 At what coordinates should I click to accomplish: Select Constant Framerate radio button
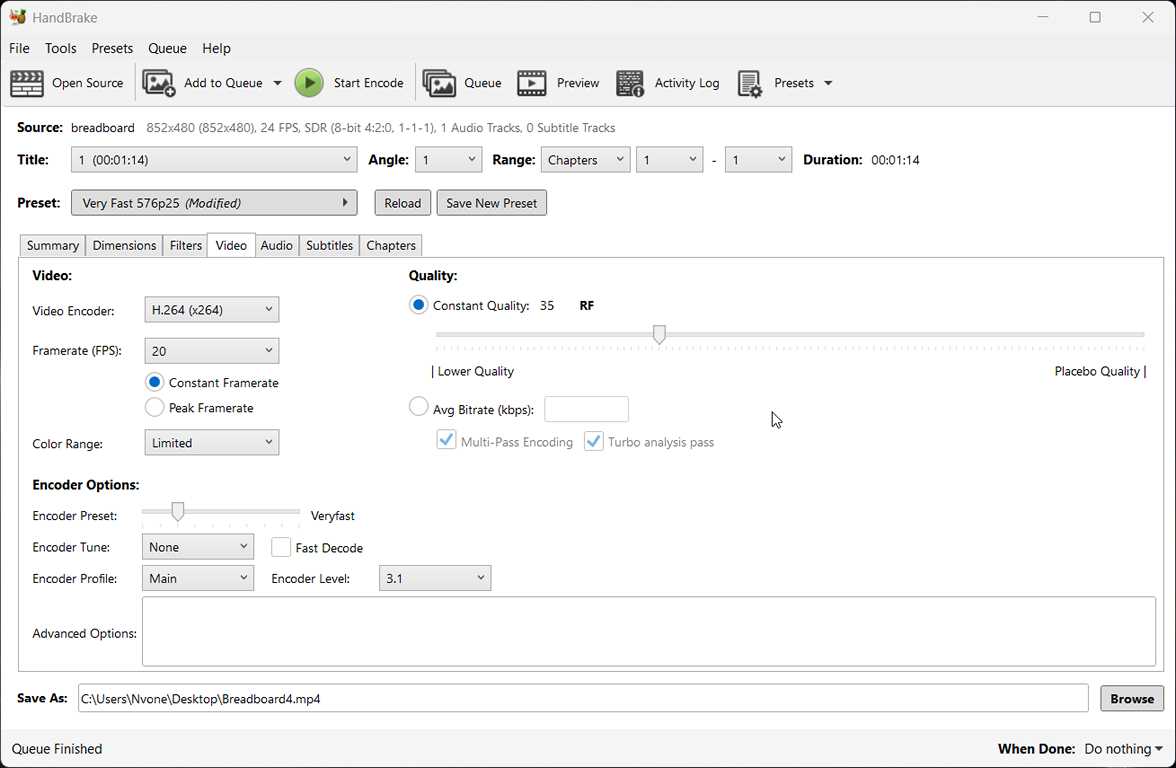[154, 382]
